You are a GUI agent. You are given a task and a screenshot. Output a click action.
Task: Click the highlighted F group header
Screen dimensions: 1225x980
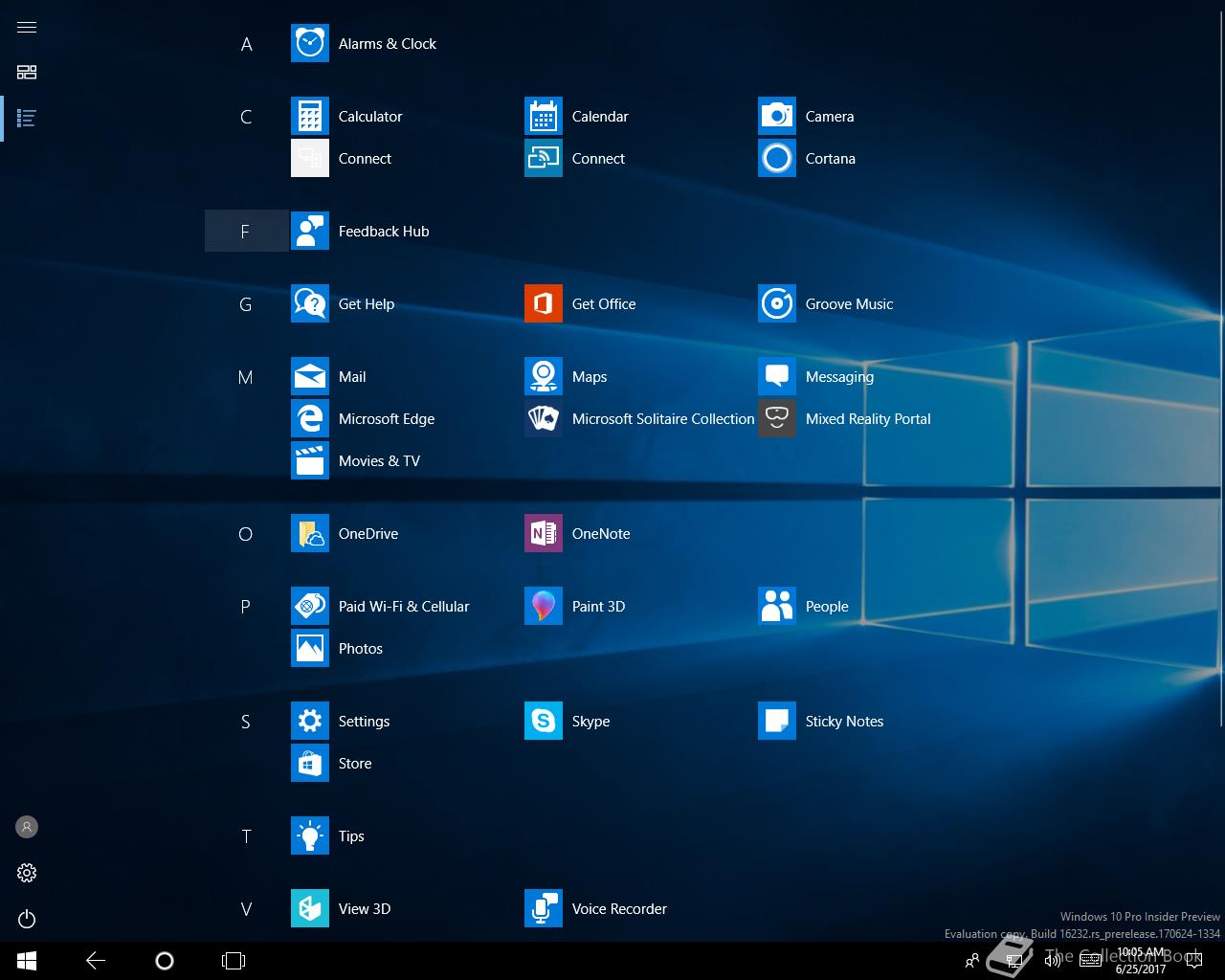pyautogui.click(x=246, y=232)
